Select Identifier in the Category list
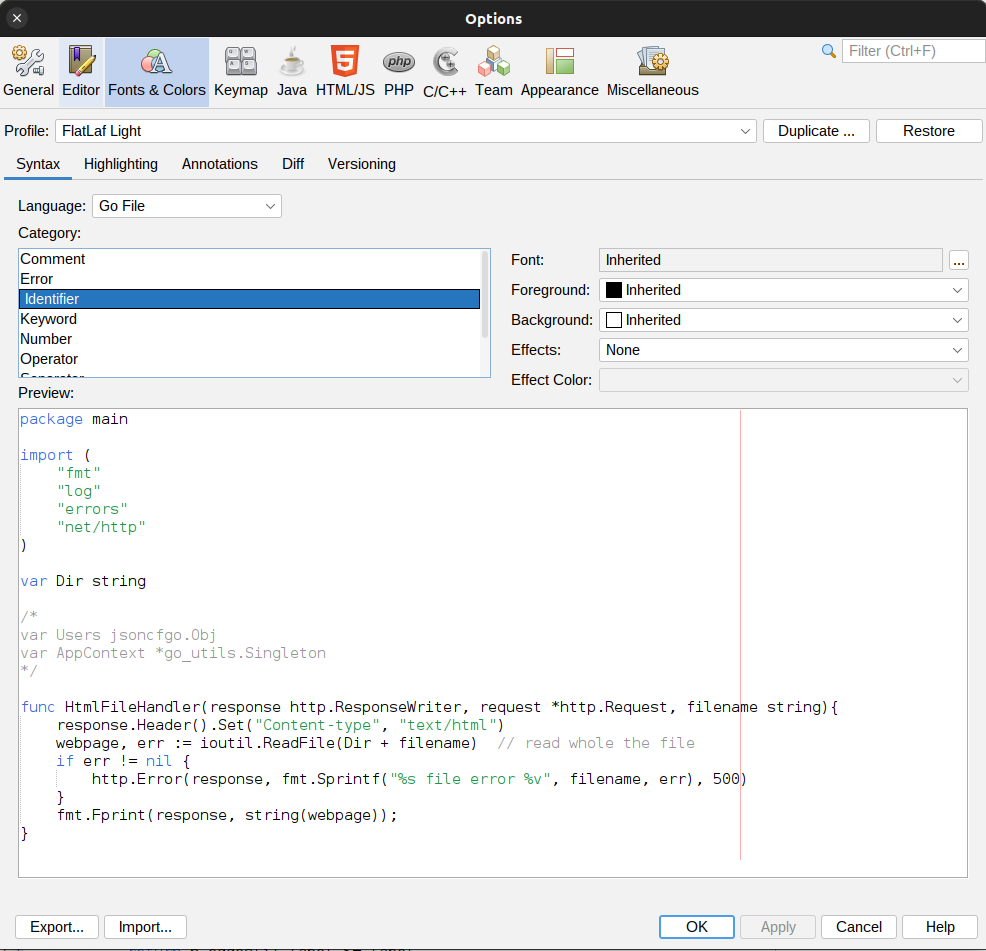Screen dimensions: 986x951 [250, 299]
